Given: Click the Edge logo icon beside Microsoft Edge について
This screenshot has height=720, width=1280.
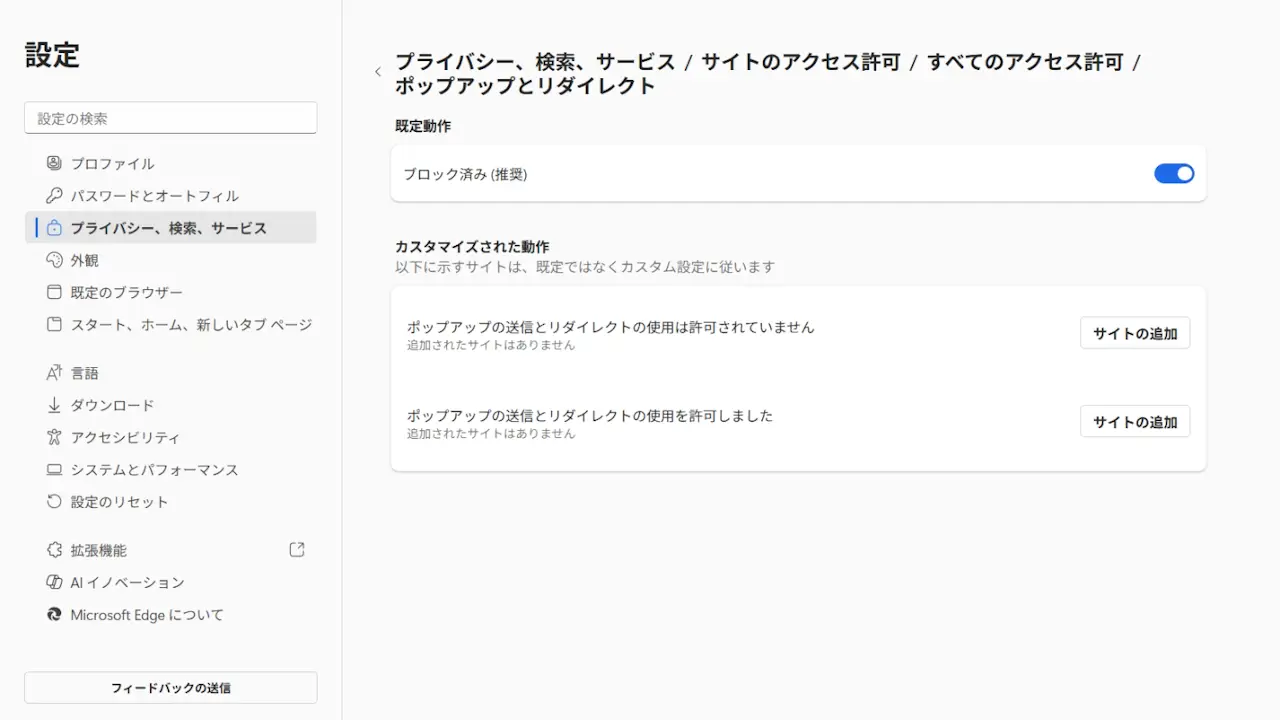Looking at the screenshot, I should pyautogui.click(x=54, y=615).
